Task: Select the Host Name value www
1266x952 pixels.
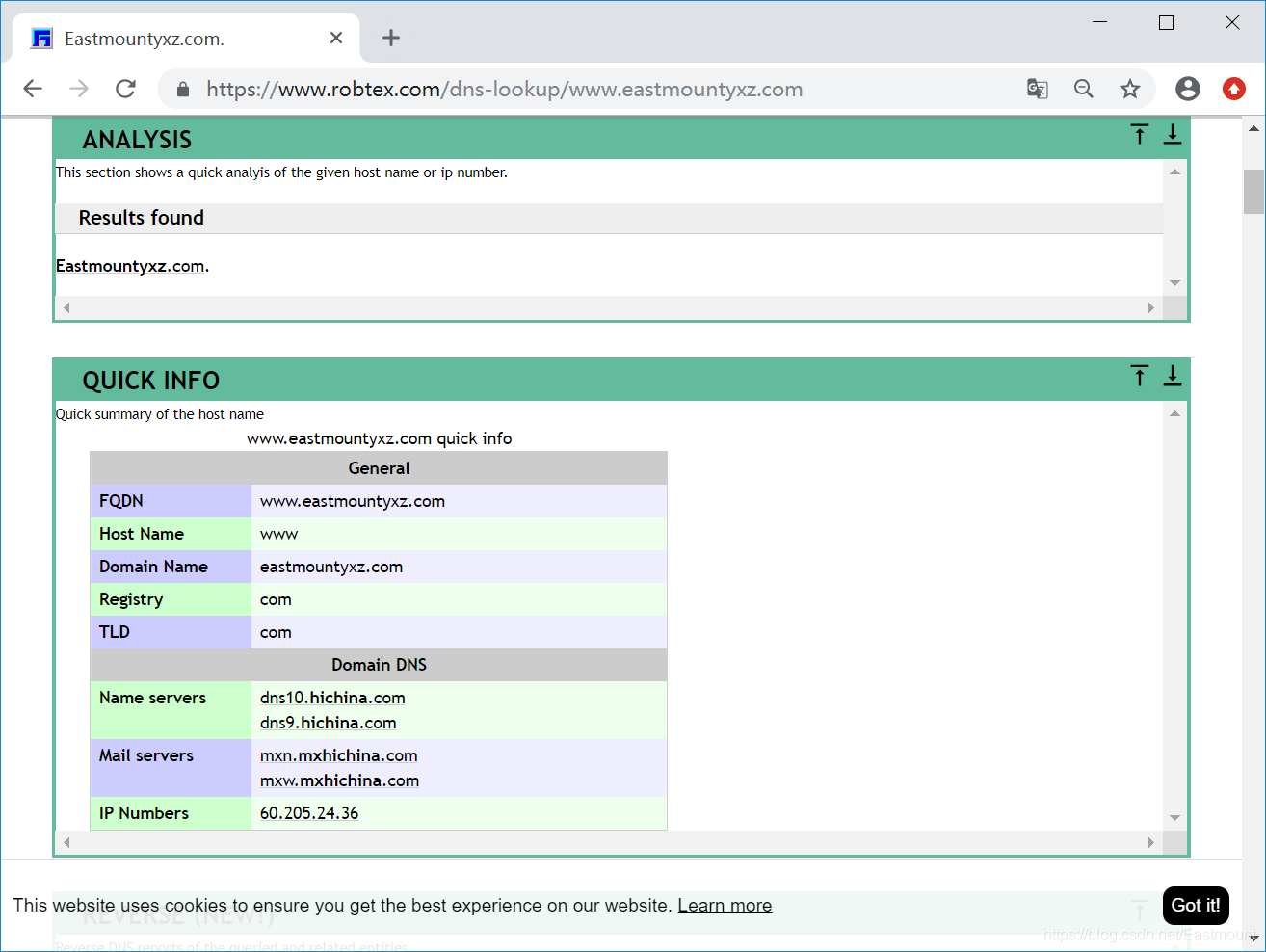Action: 279,534
